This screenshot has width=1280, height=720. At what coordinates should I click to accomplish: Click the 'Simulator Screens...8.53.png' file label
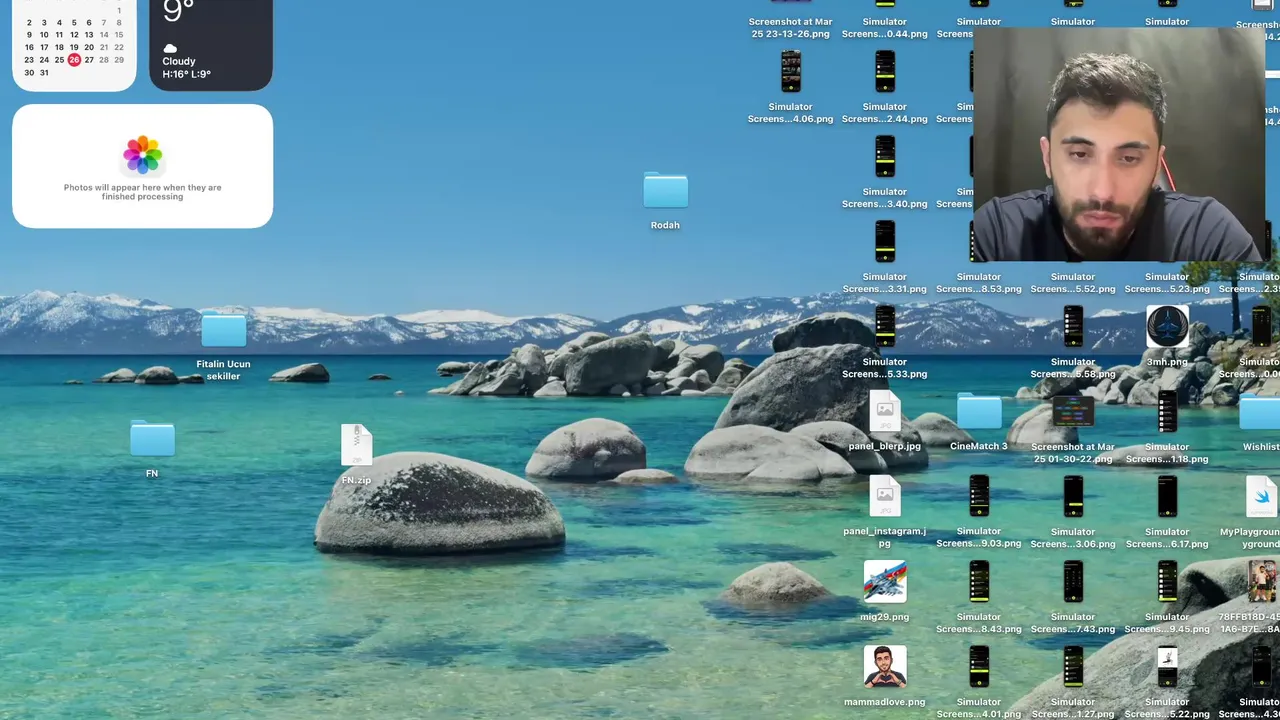979,283
